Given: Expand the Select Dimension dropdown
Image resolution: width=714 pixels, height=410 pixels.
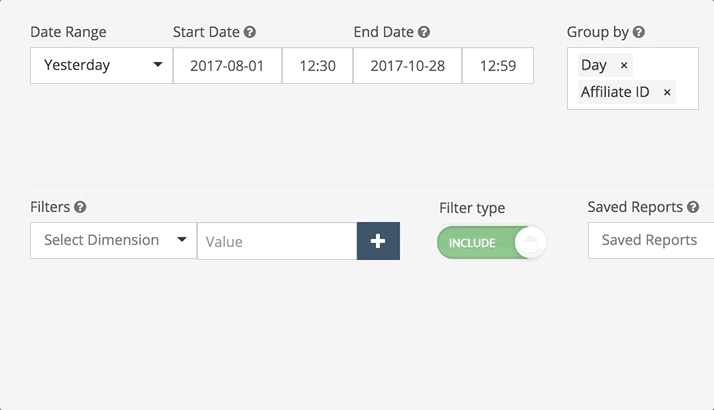Looking at the screenshot, I should click(113, 240).
